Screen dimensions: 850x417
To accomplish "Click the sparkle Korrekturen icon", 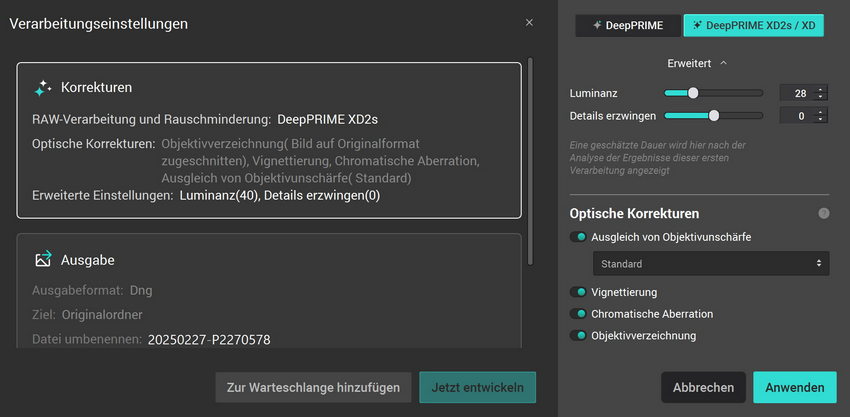I will tap(43, 88).
